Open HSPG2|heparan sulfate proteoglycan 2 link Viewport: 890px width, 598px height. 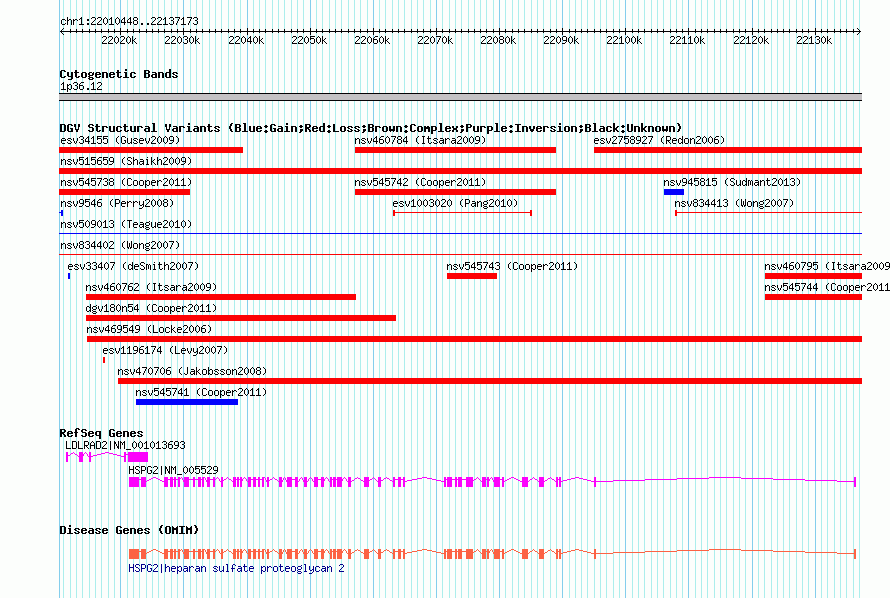[236, 568]
